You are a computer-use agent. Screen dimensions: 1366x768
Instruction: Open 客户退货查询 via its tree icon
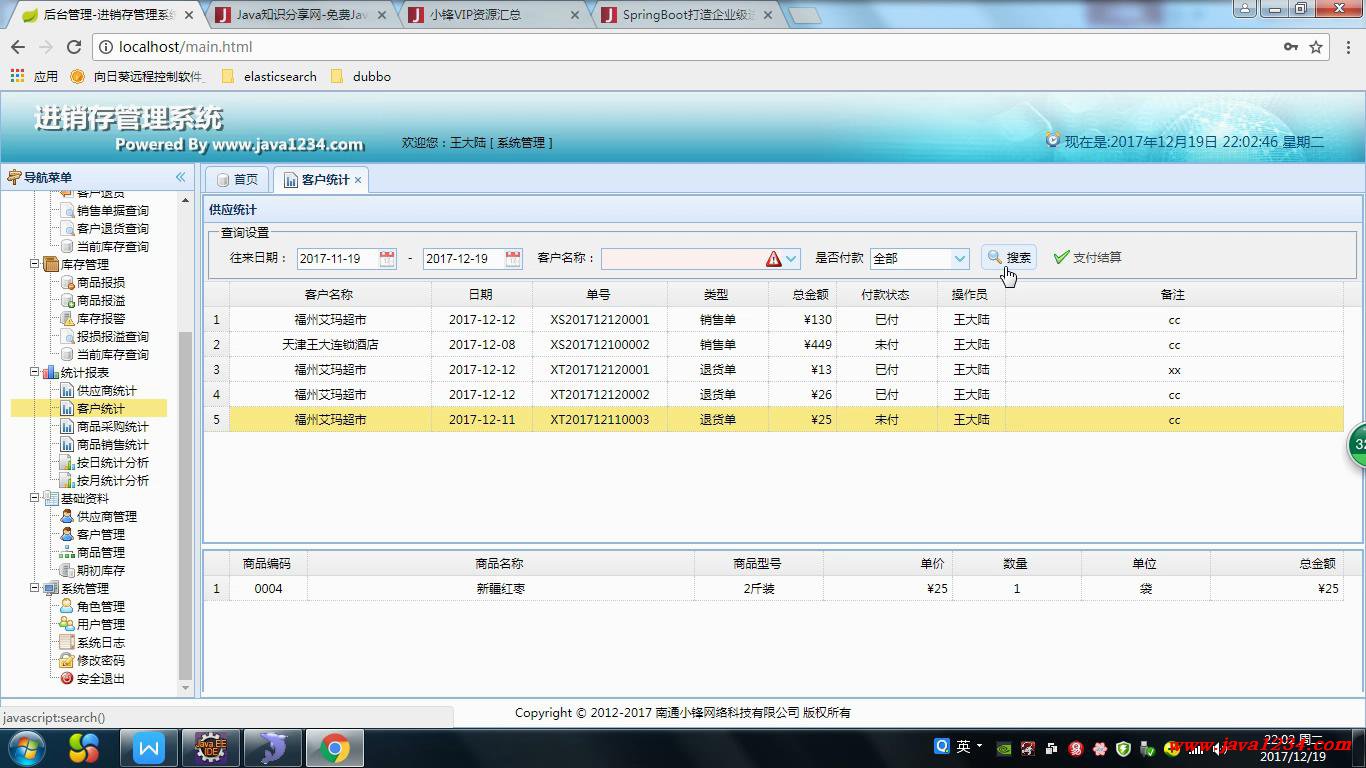67,229
